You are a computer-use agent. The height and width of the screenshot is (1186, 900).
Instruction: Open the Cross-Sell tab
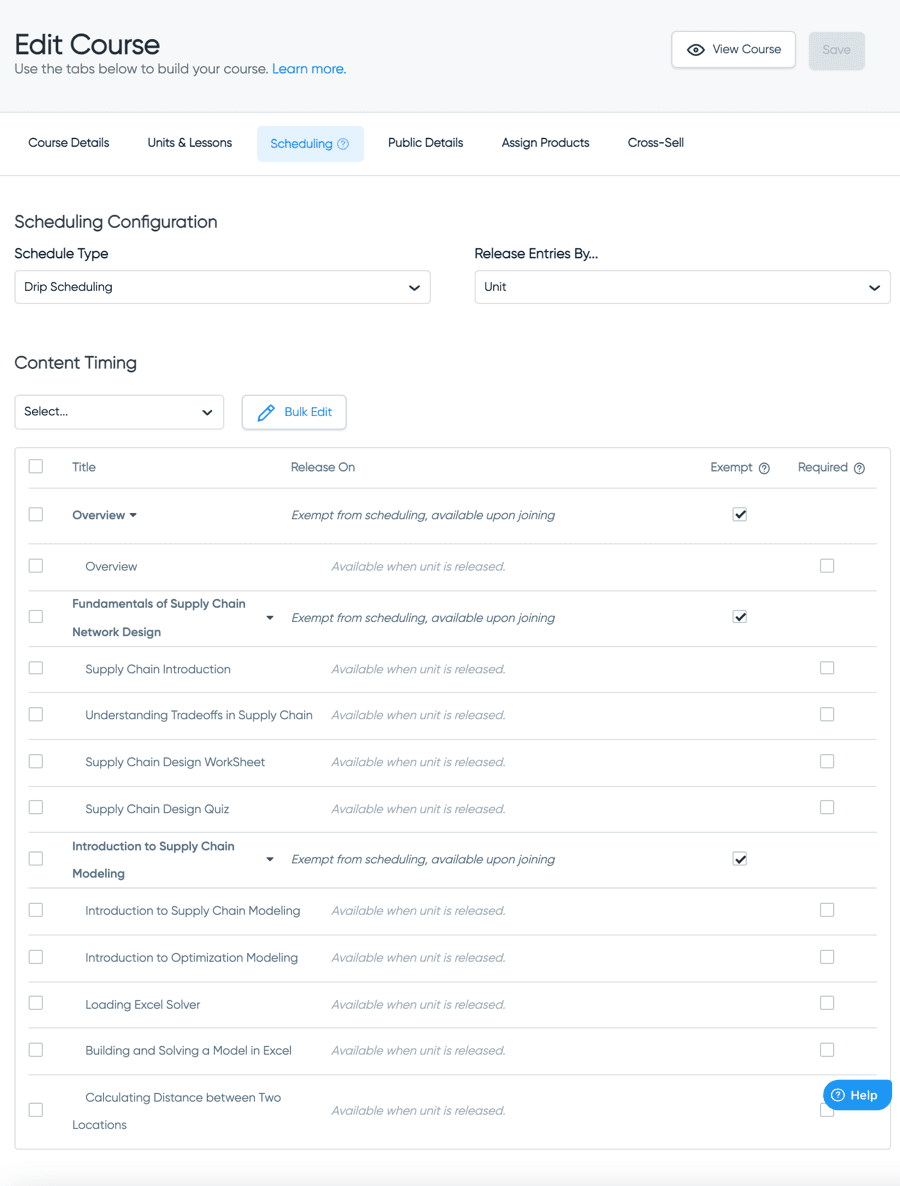(655, 143)
